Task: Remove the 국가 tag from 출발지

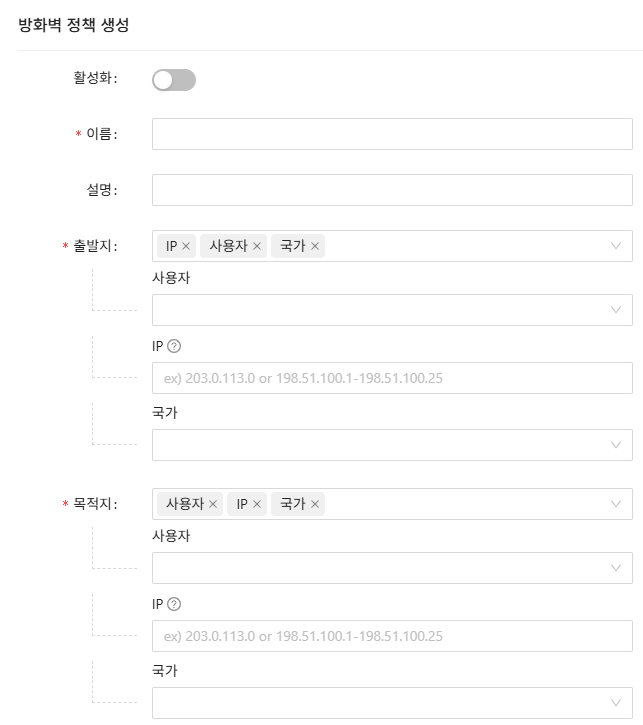Action: click(315, 246)
